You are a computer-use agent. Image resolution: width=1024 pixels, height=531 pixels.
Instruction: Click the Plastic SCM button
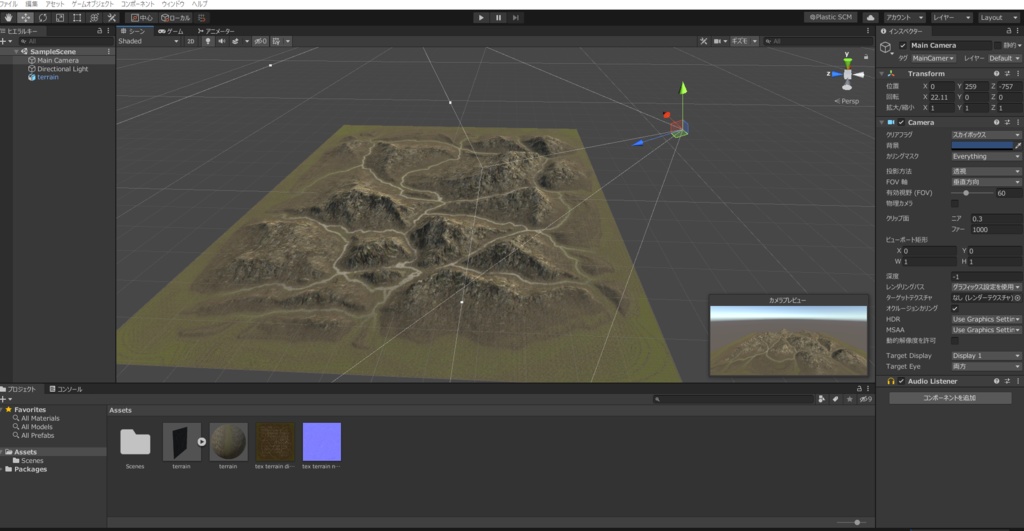point(831,18)
